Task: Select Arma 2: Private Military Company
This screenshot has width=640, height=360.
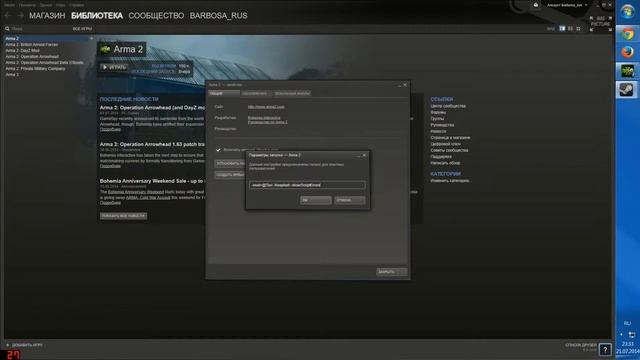Action: pyautogui.click(x=35, y=69)
